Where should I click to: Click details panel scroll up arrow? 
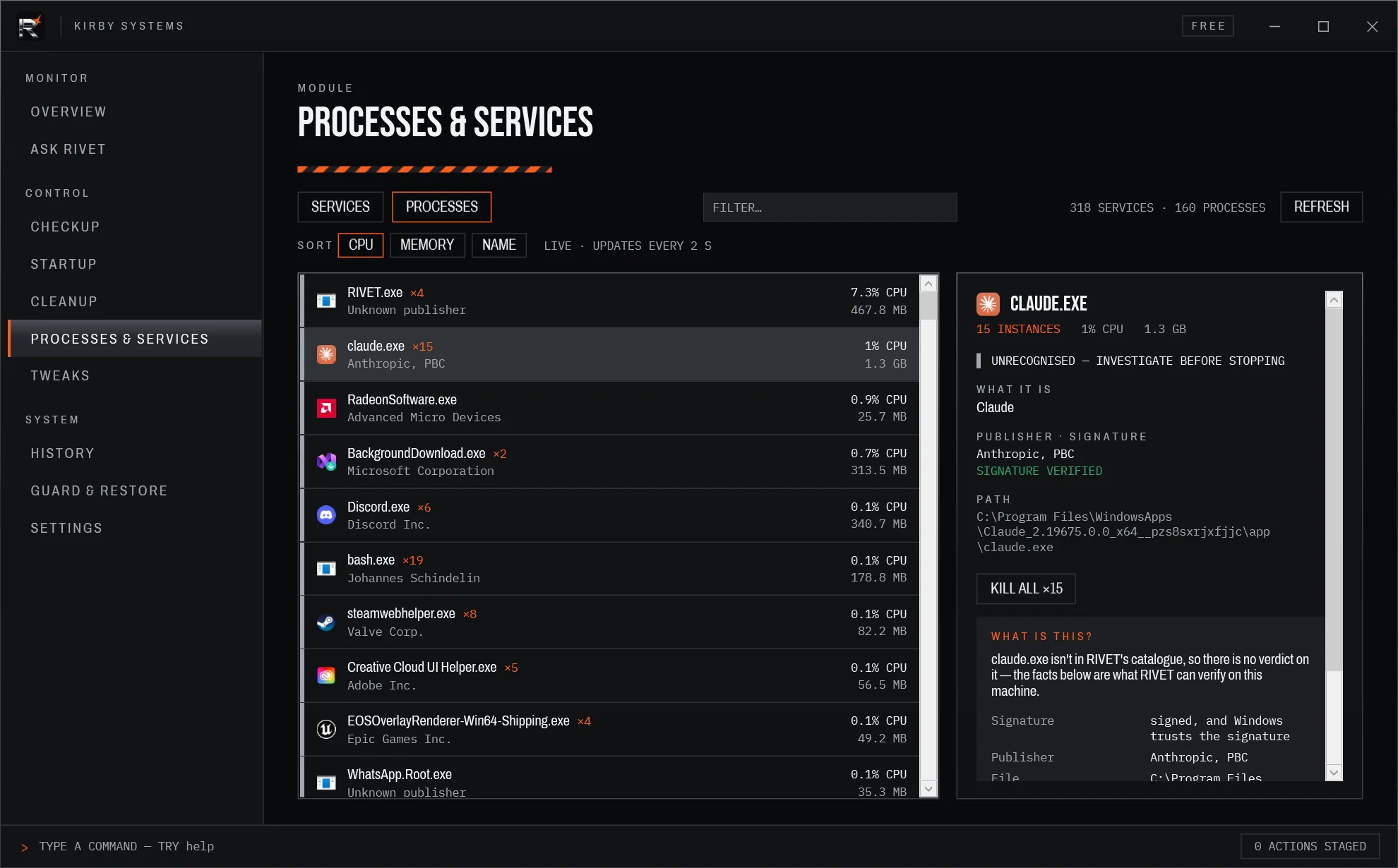click(x=1334, y=300)
